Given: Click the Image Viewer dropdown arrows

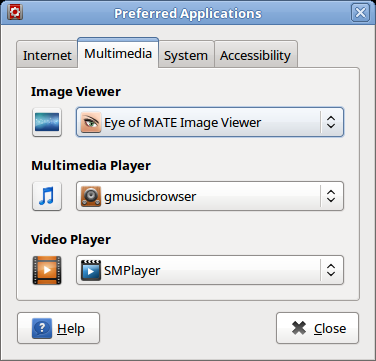Looking at the screenshot, I should click(331, 122).
